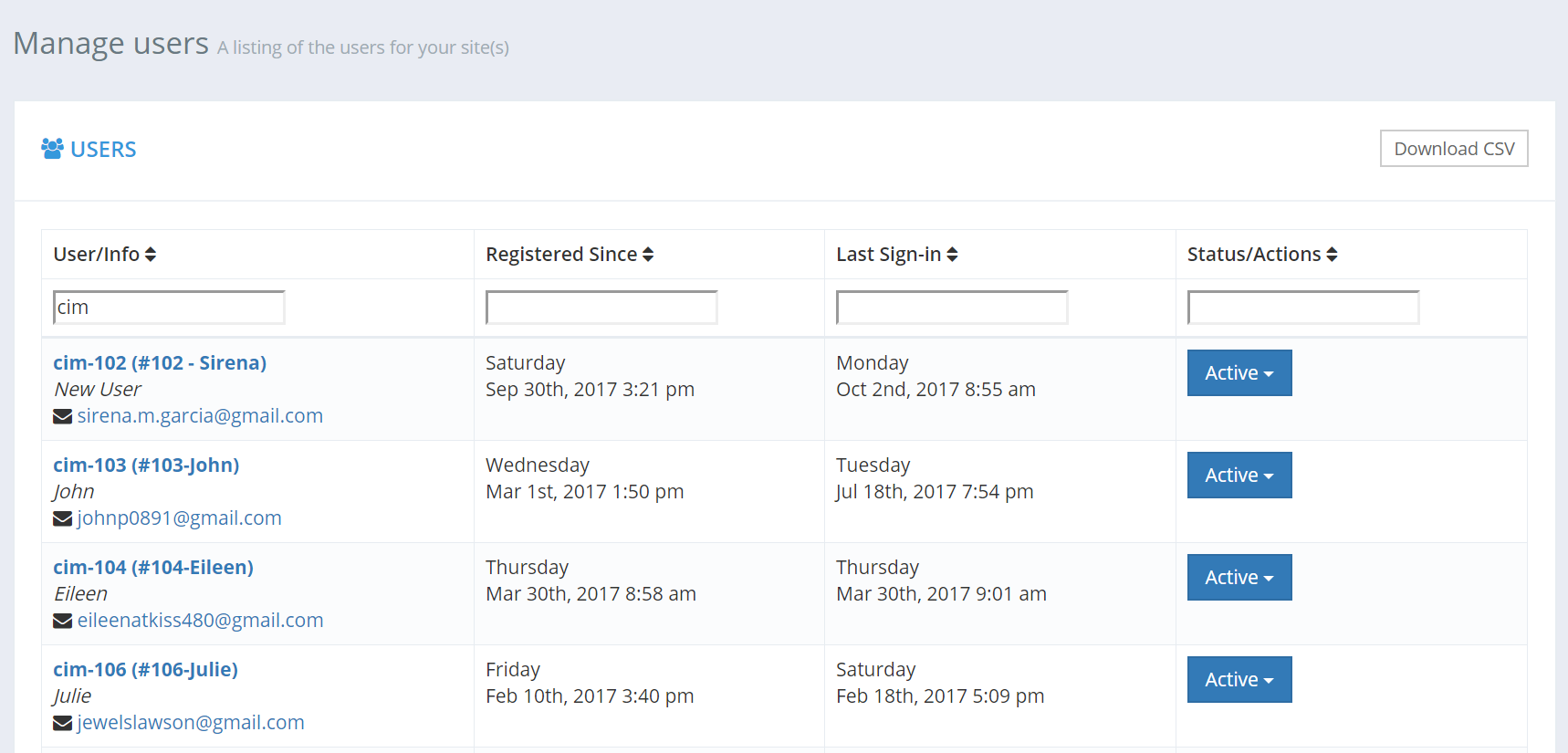The width and height of the screenshot is (1568, 753).
Task: Click envelope icon next to eileenatkiss480@gmail.com
Action: [63, 621]
